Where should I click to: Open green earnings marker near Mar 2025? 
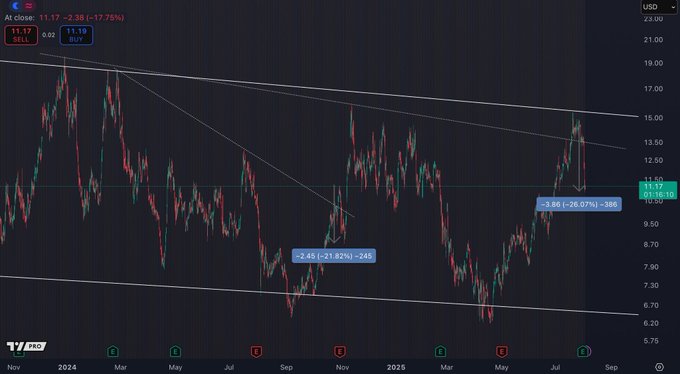coord(440,351)
